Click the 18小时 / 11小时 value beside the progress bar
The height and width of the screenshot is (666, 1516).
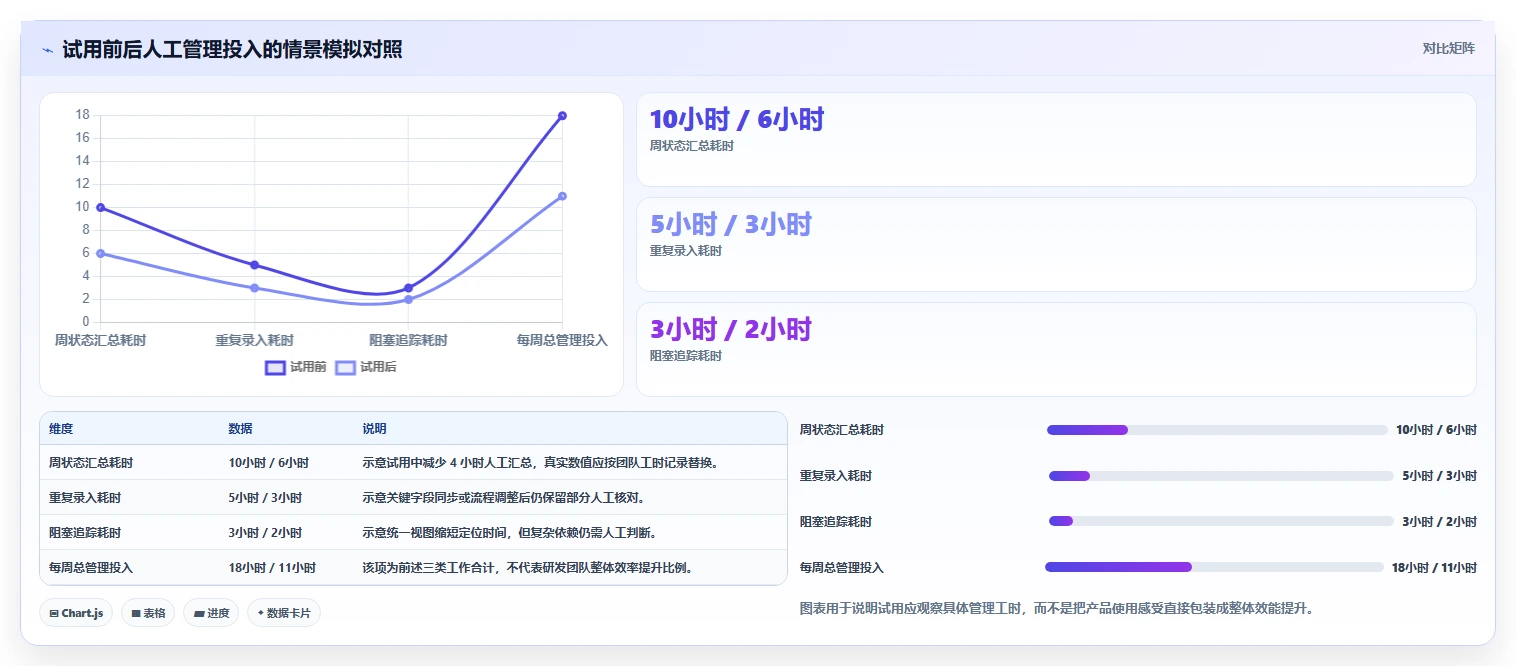(x=1434, y=567)
